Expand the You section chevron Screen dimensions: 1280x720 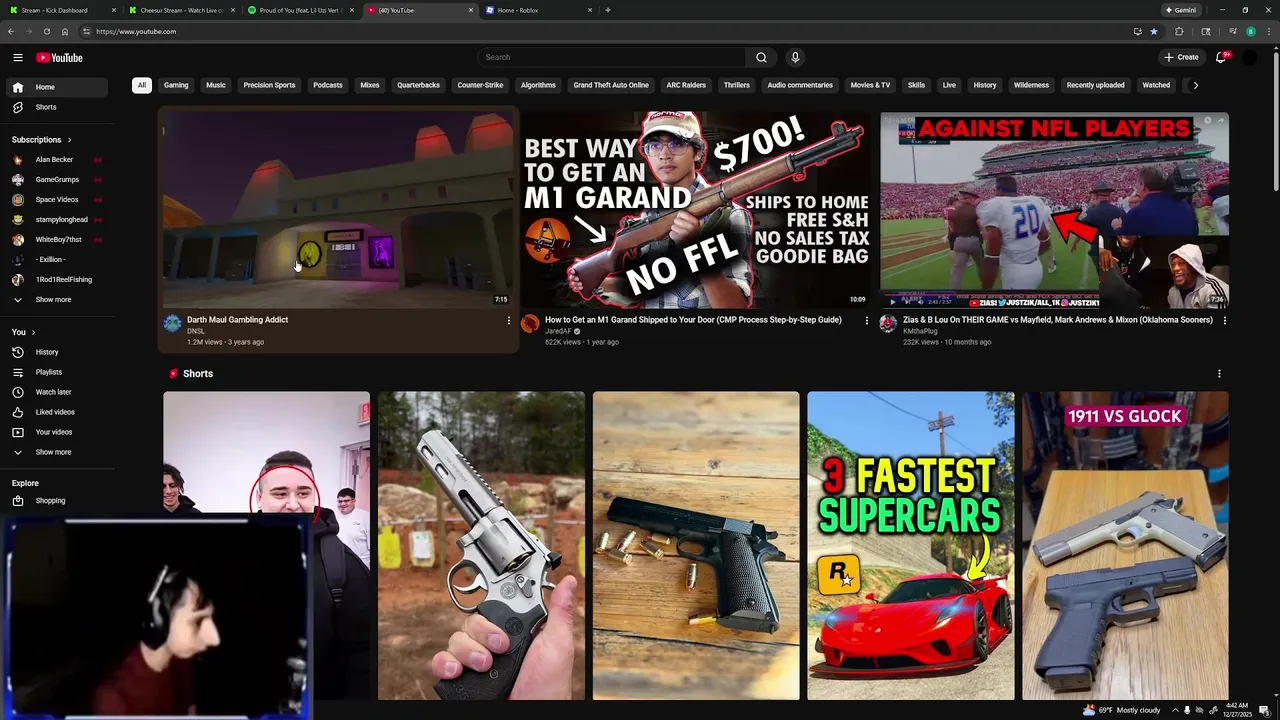tap(33, 332)
